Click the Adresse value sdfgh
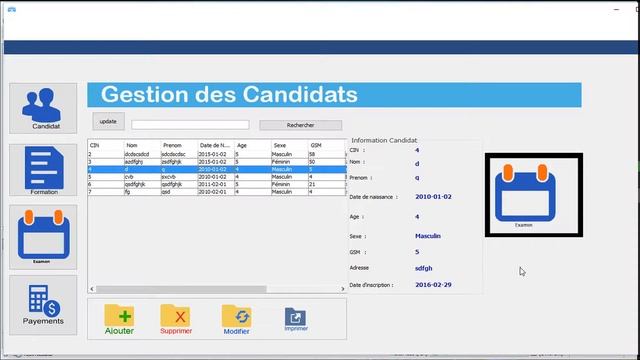 click(423, 268)
